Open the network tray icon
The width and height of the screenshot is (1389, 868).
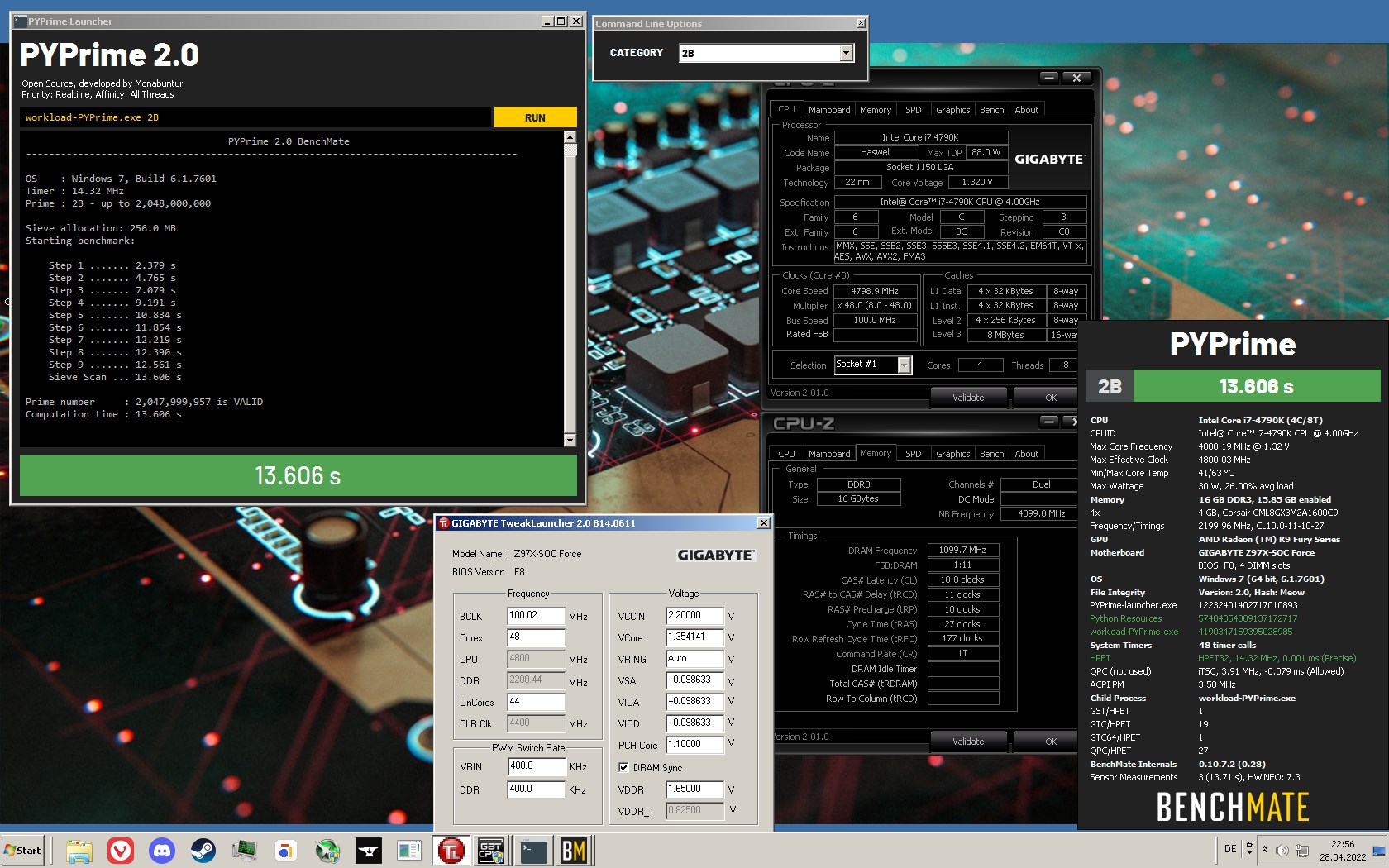pyautogui.click(x=1302, y=851)
